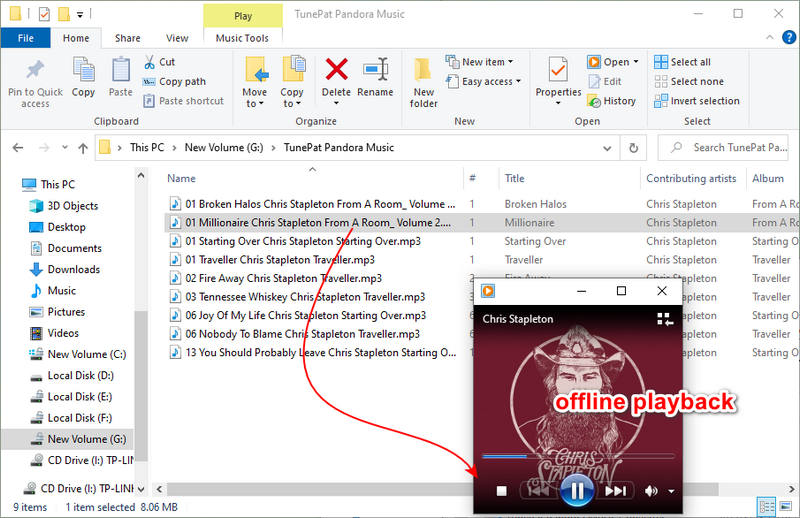Click Select all

[x=683, y=62]
